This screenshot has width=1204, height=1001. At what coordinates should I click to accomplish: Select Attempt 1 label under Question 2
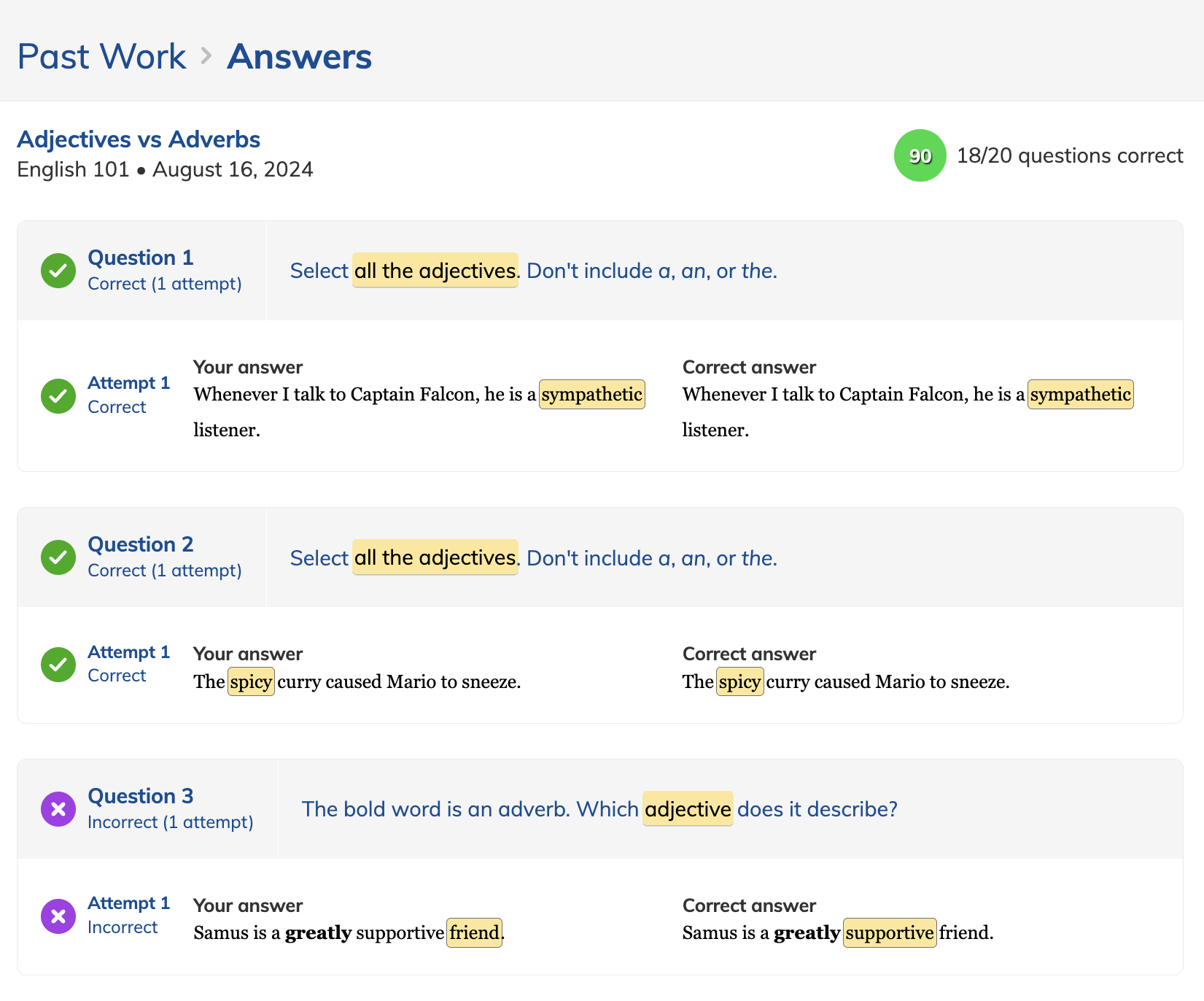pyautogui.click(x=129, y=652)
